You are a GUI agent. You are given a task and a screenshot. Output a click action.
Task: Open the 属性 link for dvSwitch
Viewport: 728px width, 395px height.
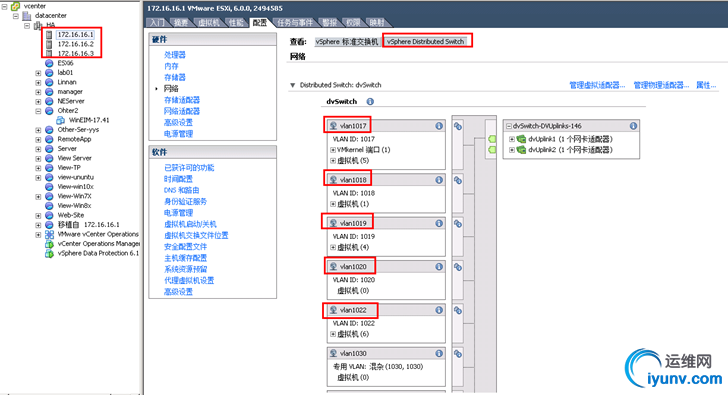tap(706, 85)
